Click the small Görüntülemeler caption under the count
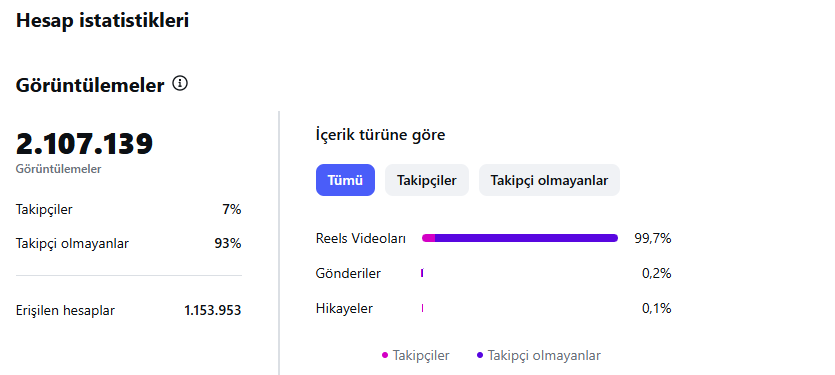Image resolution: width=835 pixels, height=375 pixels. tap(59, 169)
